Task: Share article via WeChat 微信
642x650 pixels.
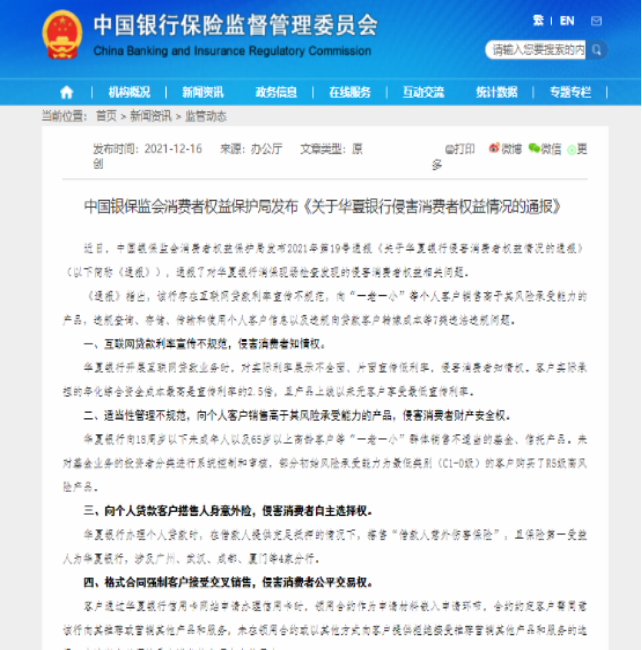Action: [545, 148]
